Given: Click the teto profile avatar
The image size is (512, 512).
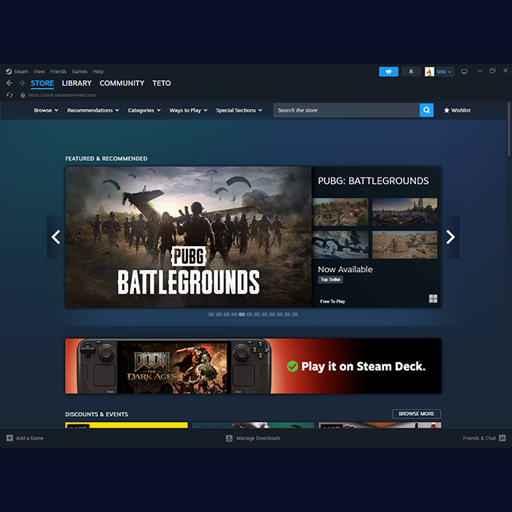Looking at the screenshot, I should (x=429, y=72).
